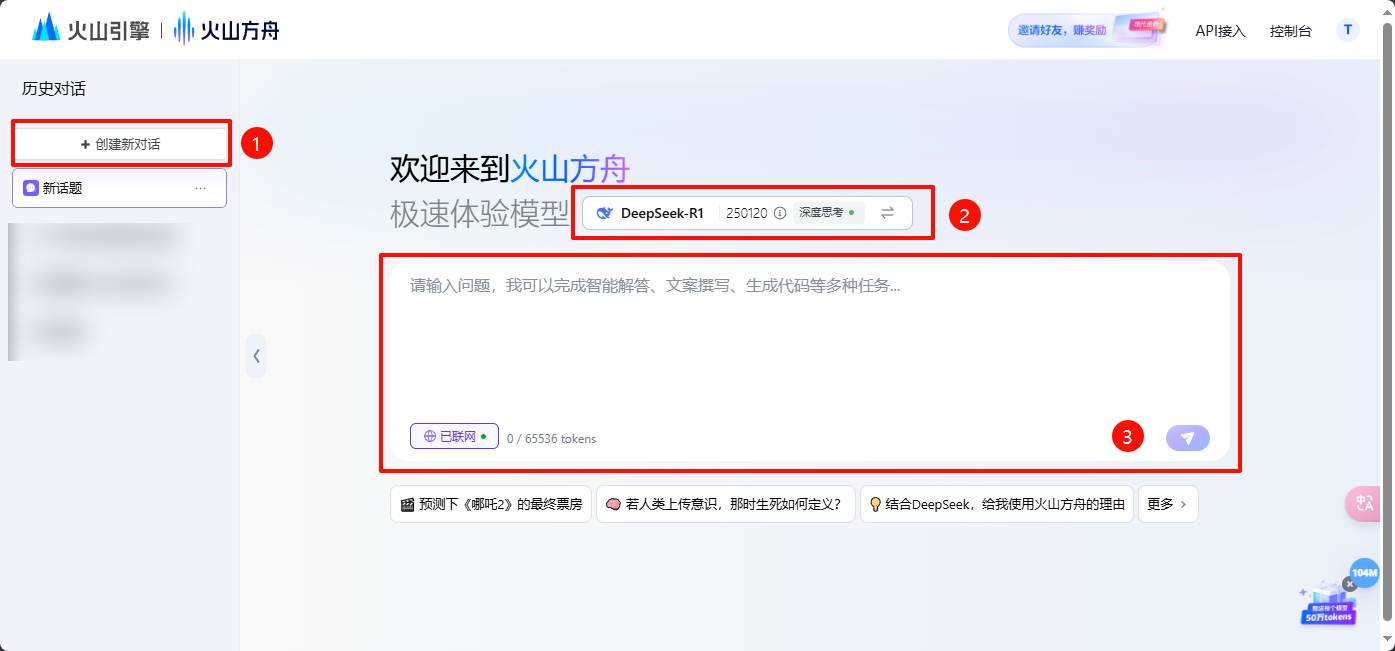Close the promotion widget with the x
Image resolution: width=1395 pixels, height=651 pixels.
coord(1349,584)
